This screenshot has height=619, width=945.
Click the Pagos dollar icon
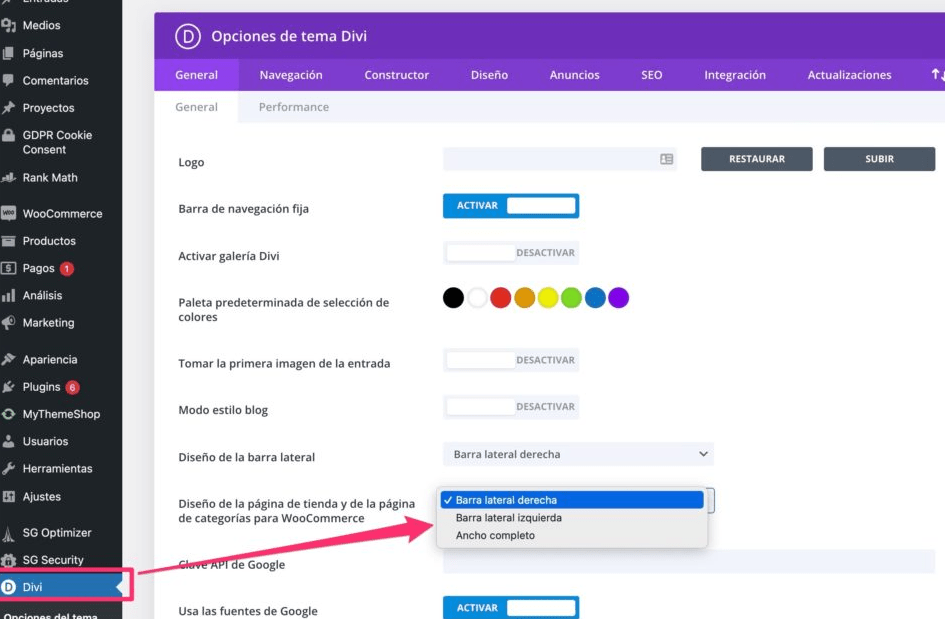(x=8, y=268)
